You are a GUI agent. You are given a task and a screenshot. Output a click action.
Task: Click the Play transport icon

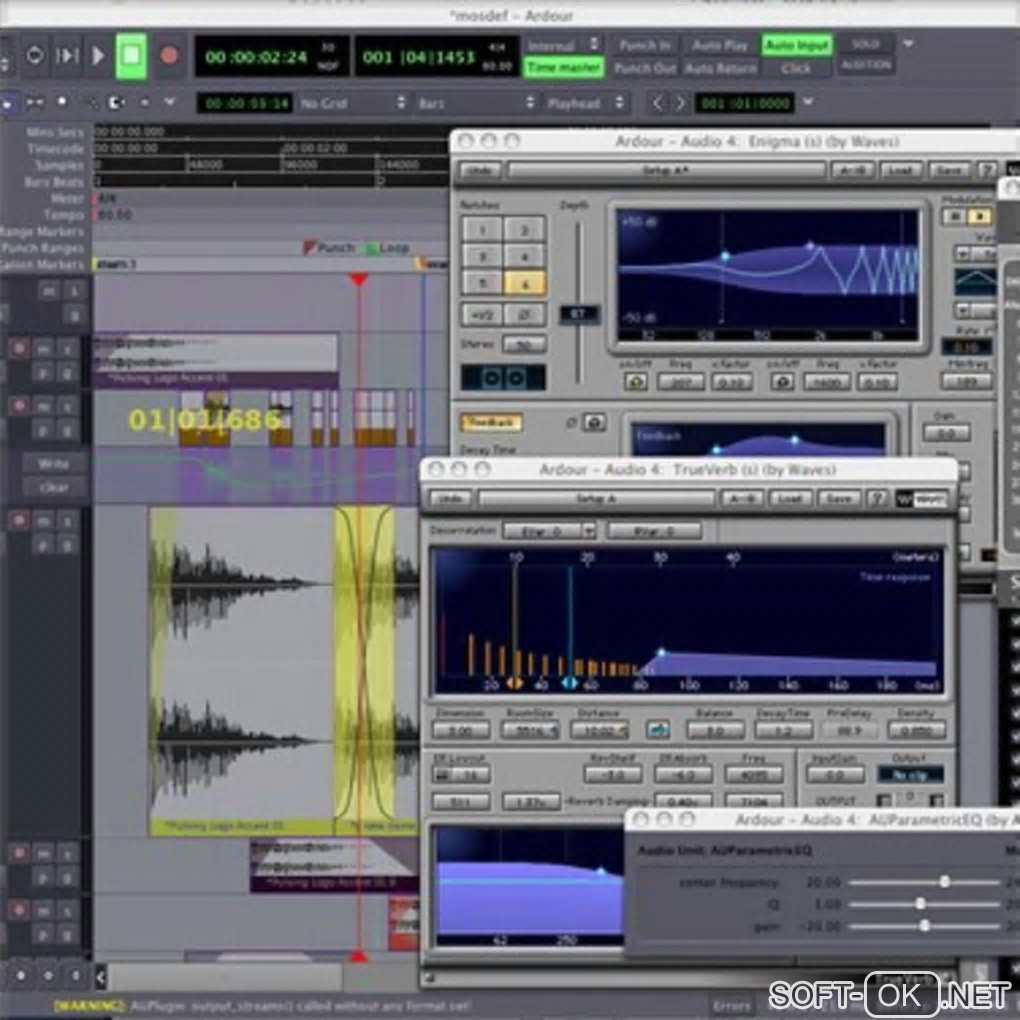98,56
